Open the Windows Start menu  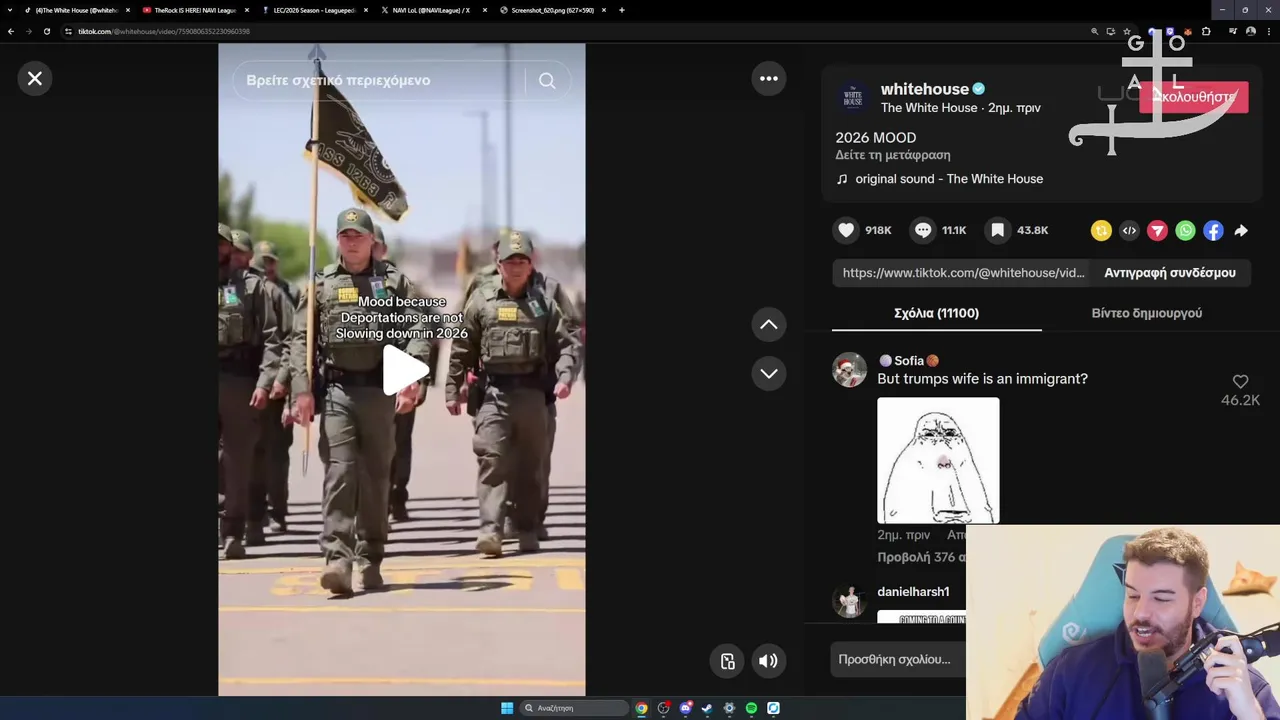[507, 708]
